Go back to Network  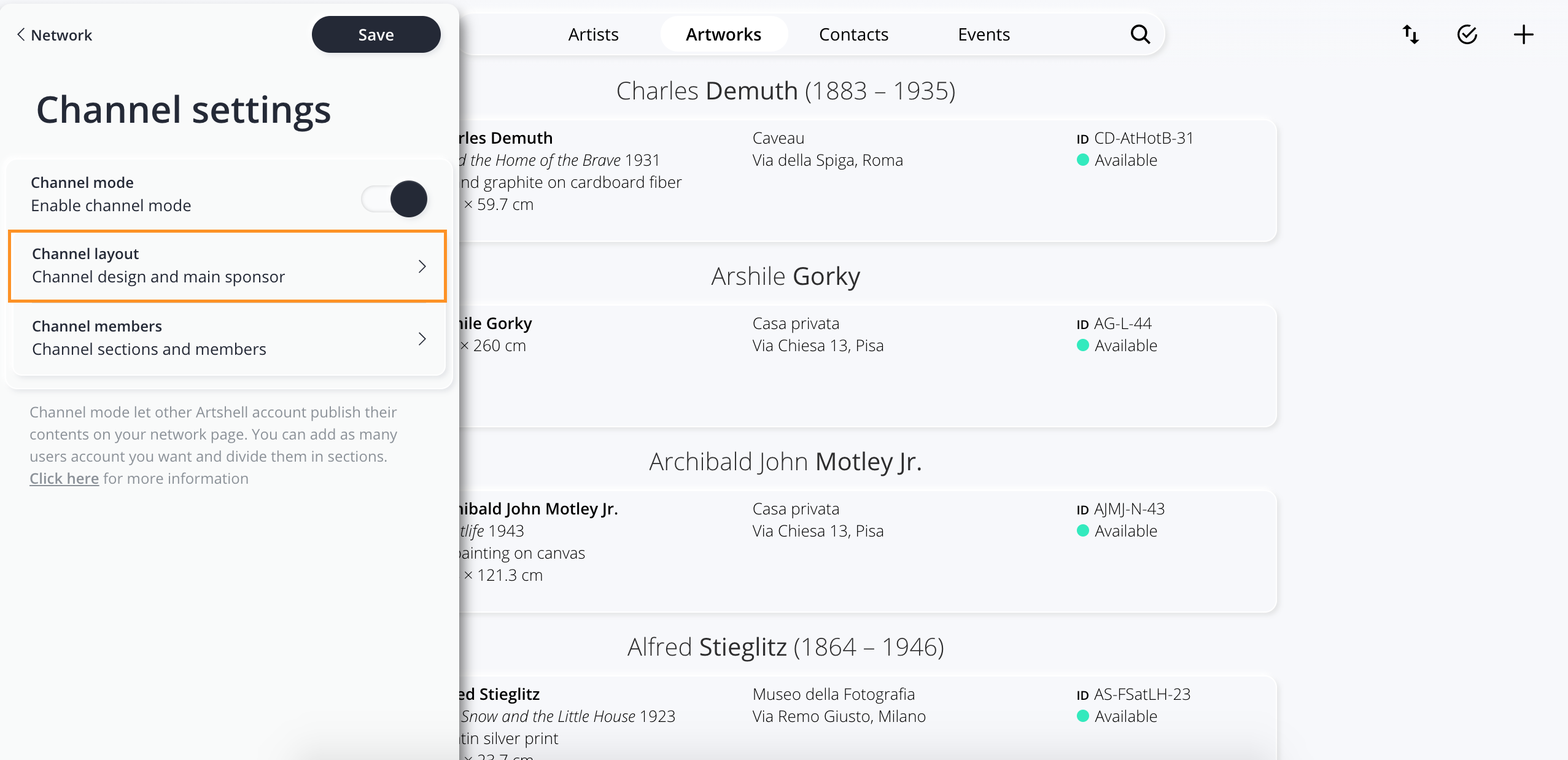54,35
